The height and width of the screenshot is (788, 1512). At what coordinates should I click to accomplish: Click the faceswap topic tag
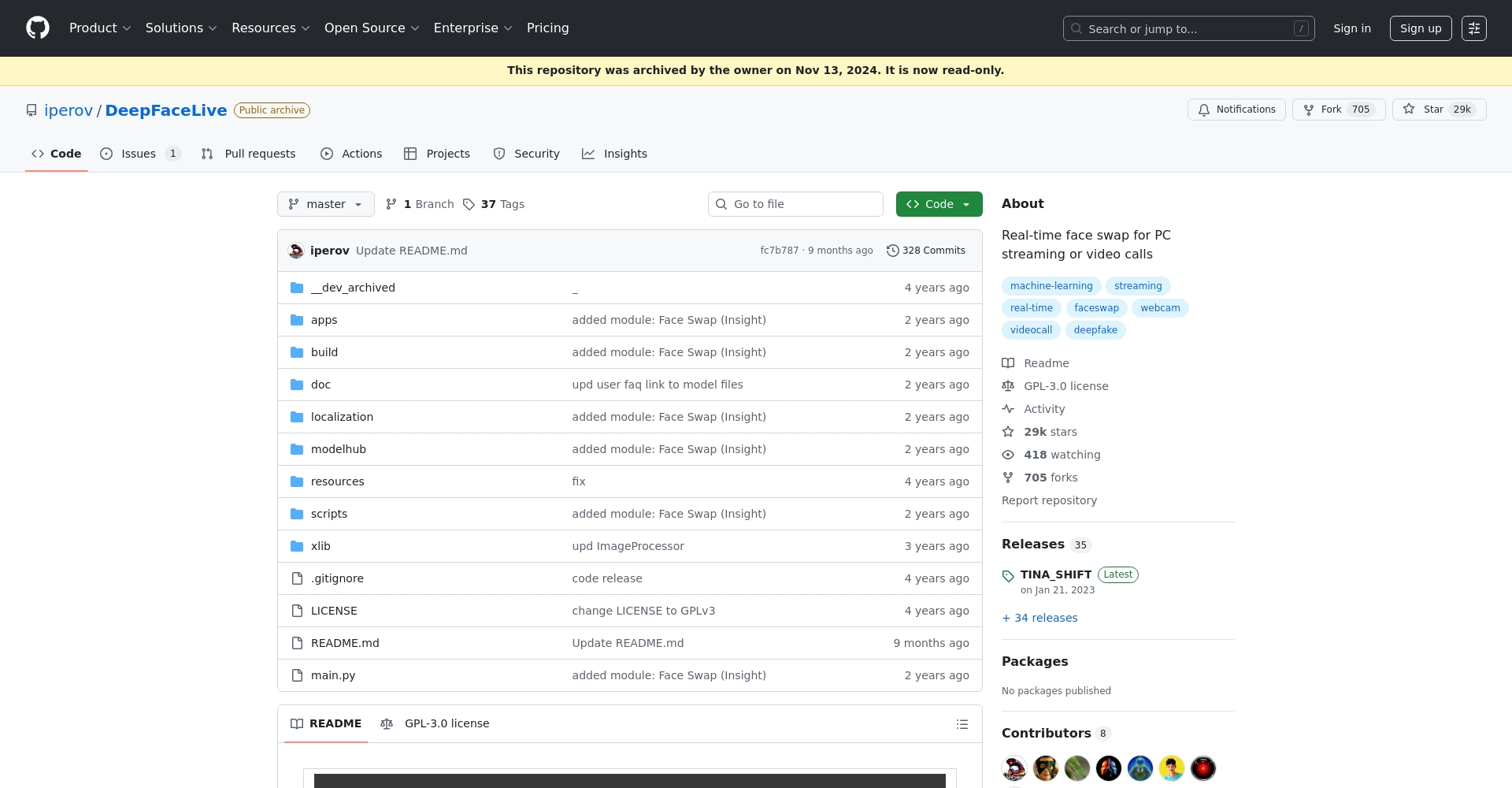click(x=1096, y=308)
